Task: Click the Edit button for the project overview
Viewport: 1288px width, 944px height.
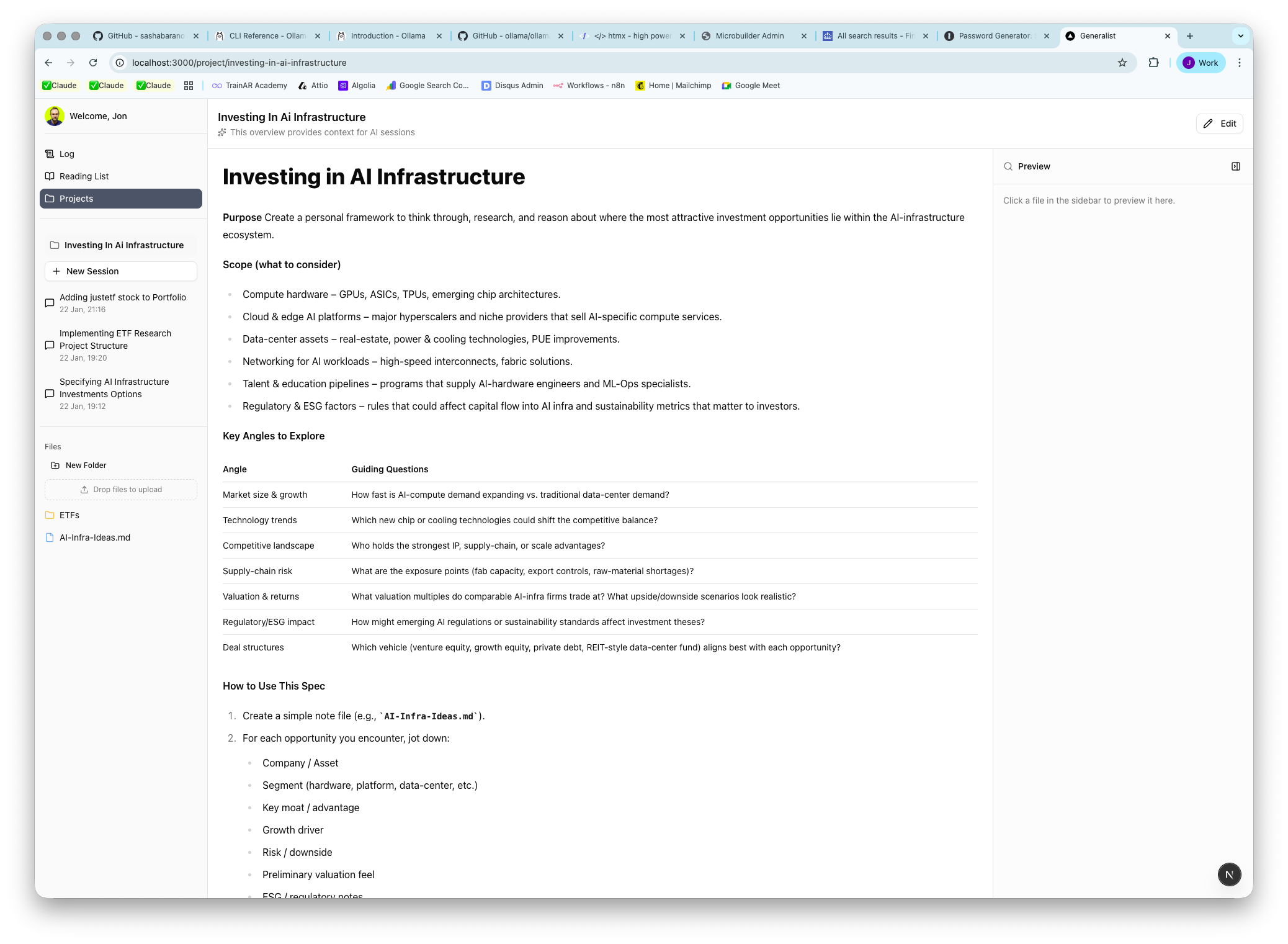Action: pos(1219,124)
